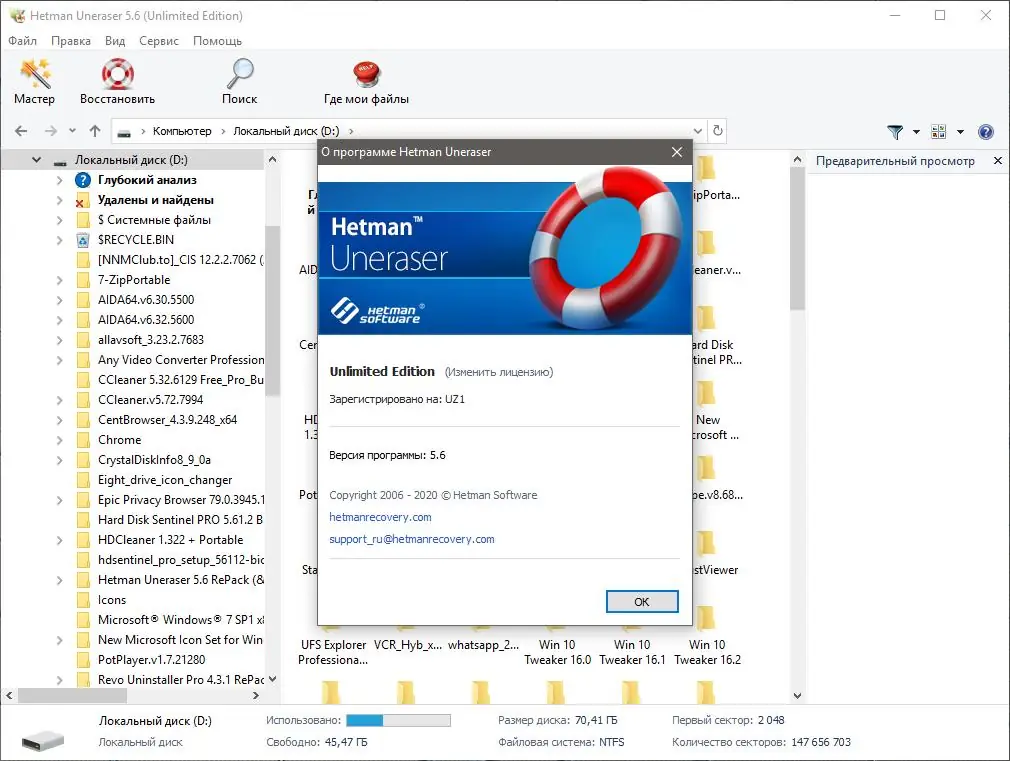Click file list vertical scrollbar
1010x761 pixels.
click(797, 238)
